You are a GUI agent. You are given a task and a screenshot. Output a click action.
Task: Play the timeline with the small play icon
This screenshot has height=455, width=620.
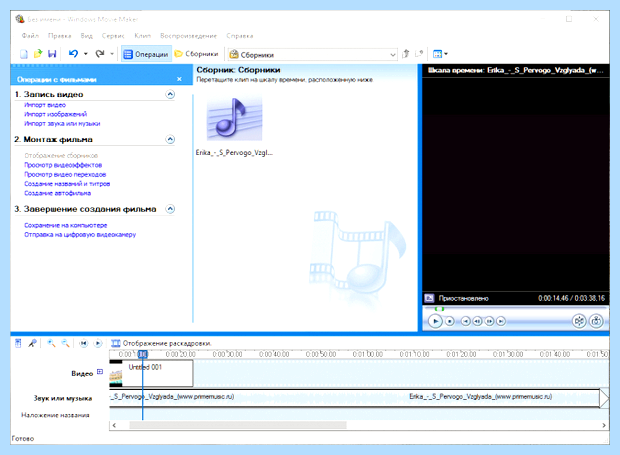98,343
